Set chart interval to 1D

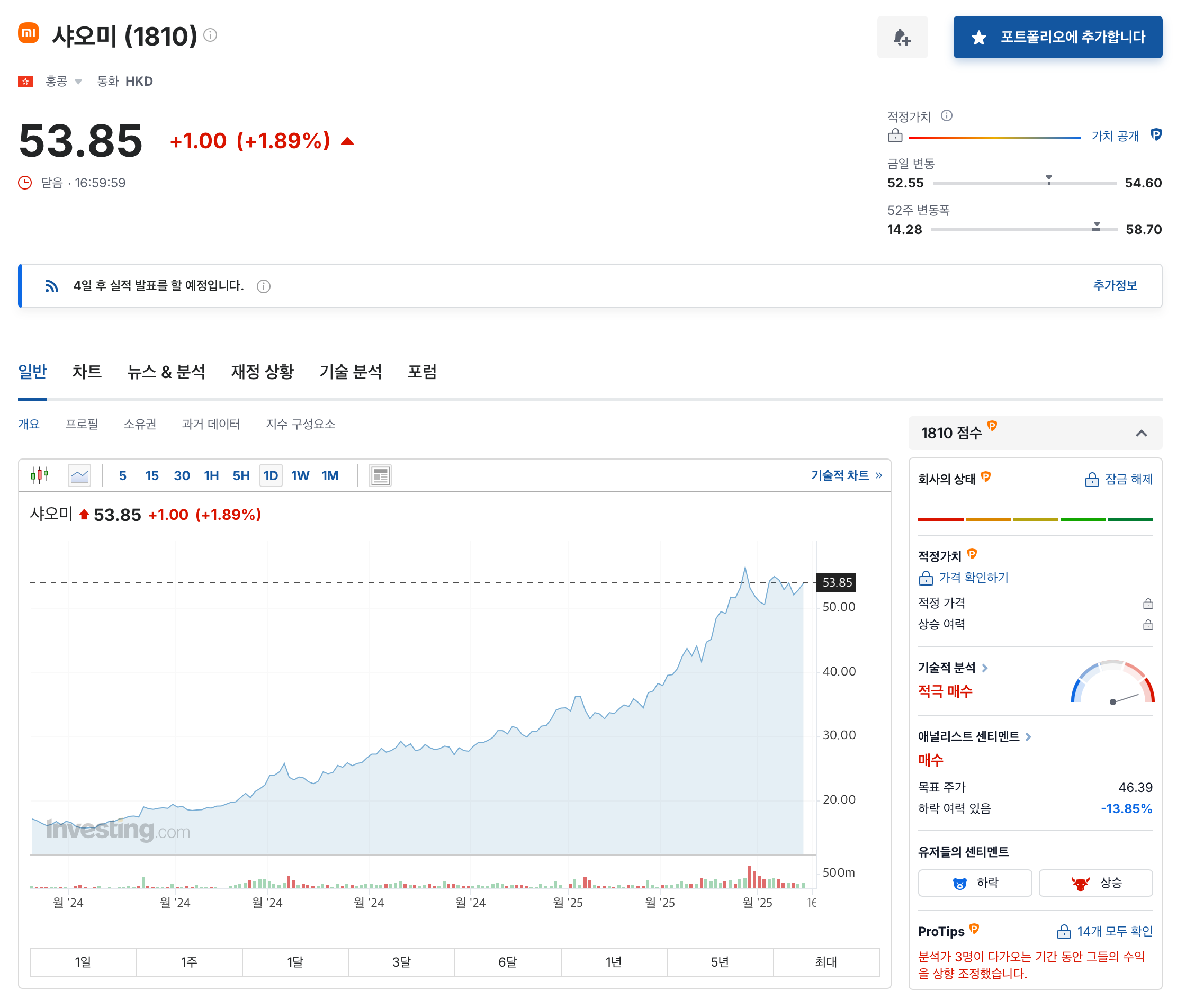click(x=271, y=475)
